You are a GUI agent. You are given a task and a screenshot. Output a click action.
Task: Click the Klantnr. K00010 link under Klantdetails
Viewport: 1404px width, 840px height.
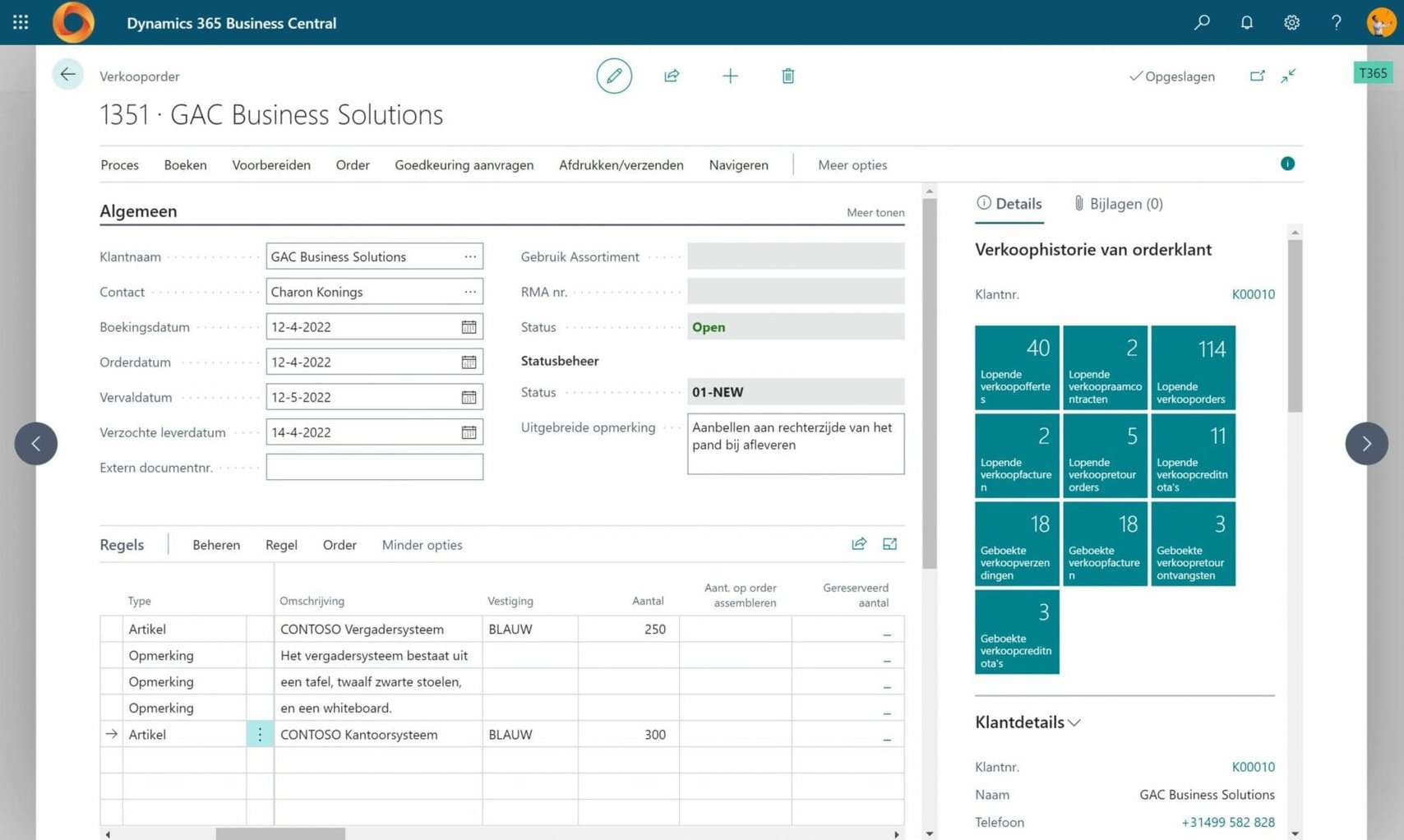[x=1253, y=767]
